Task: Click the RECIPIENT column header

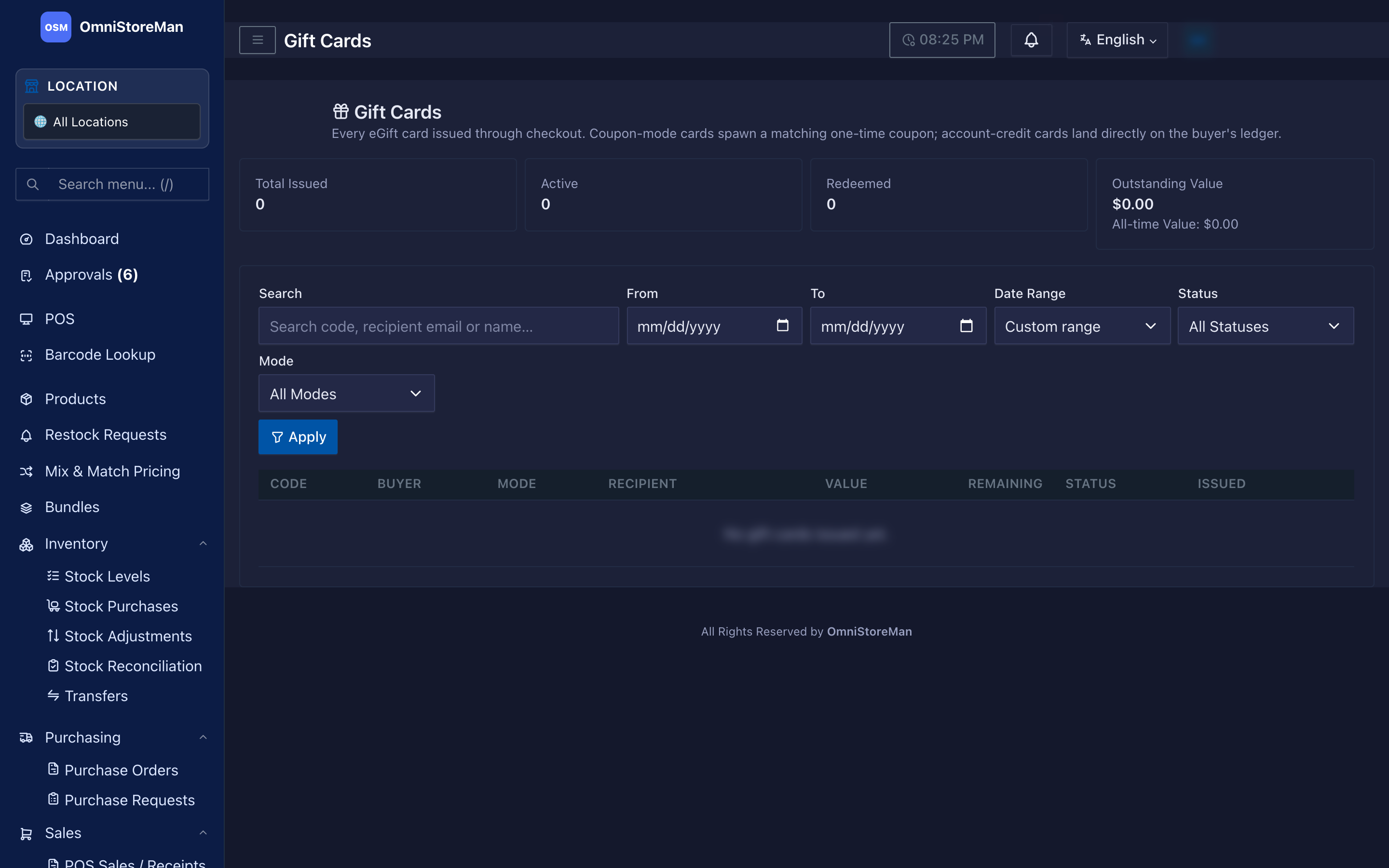Action: (642, 484)
